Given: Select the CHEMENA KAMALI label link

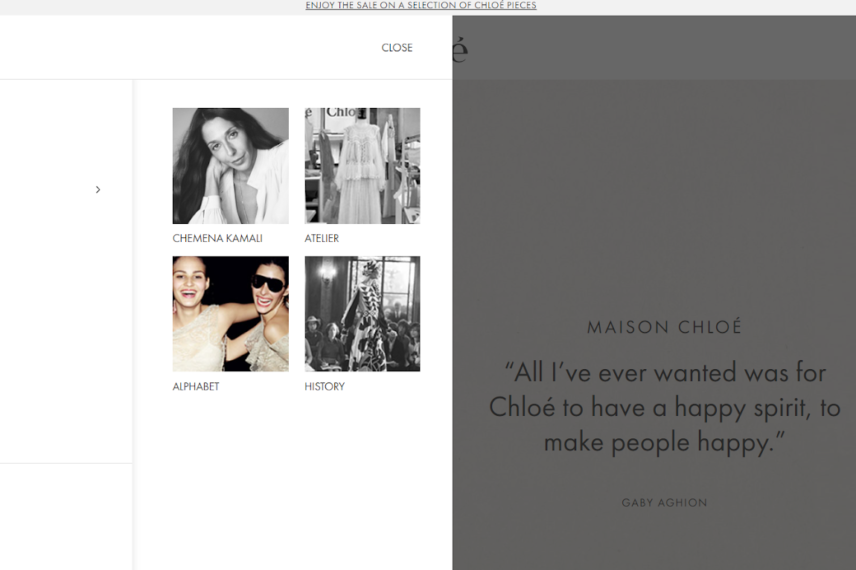Looking at the screenshot, I should (217, 238).
